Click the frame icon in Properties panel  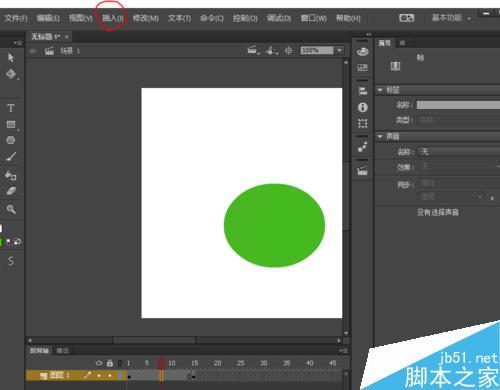click(395, 66)
